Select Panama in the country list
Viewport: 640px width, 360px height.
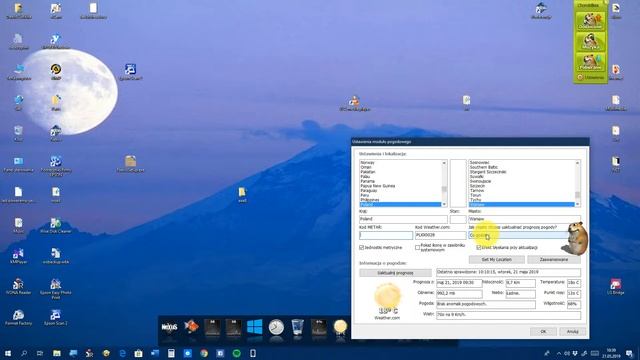click(x=368, y=181)
